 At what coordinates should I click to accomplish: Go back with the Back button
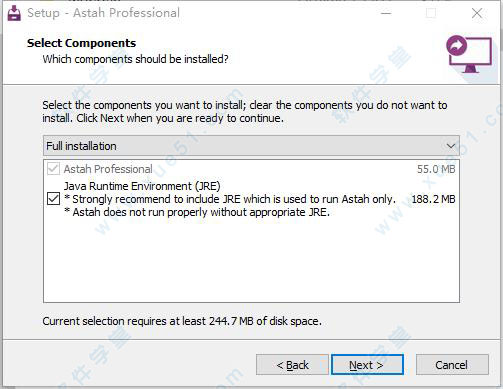tap(292, 365)
